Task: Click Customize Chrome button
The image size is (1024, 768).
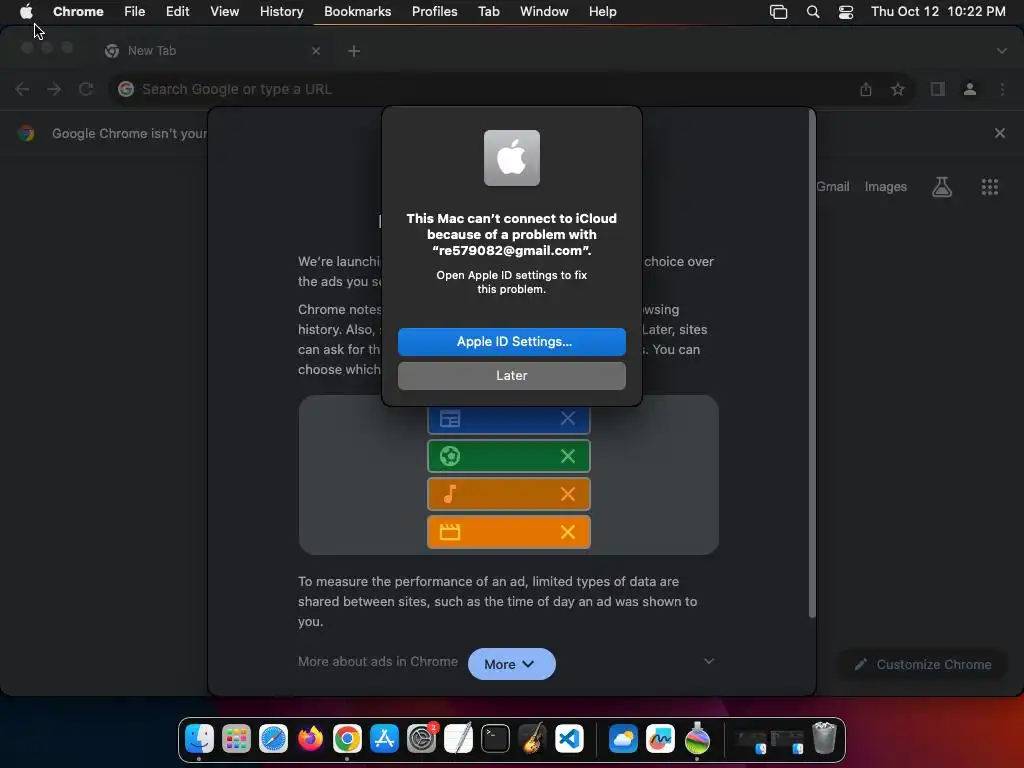Action: tap(923, 664)
